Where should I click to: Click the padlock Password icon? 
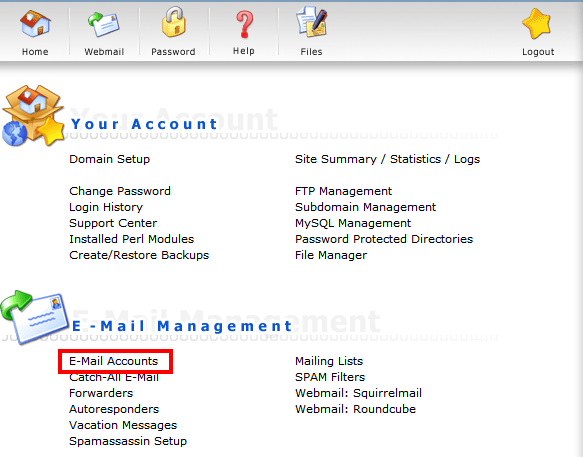coord(173,22)
